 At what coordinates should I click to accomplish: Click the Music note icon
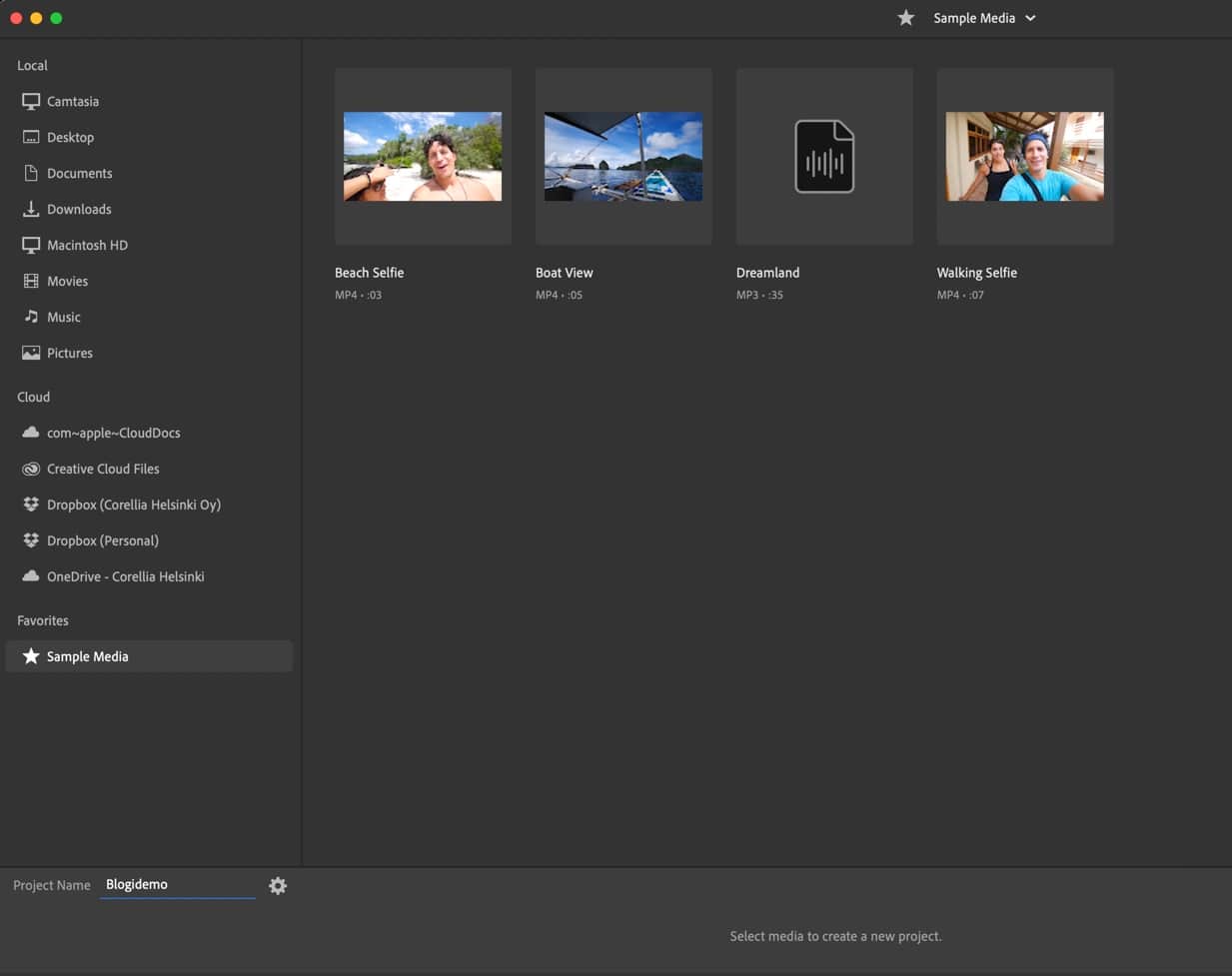click(31, 317)
